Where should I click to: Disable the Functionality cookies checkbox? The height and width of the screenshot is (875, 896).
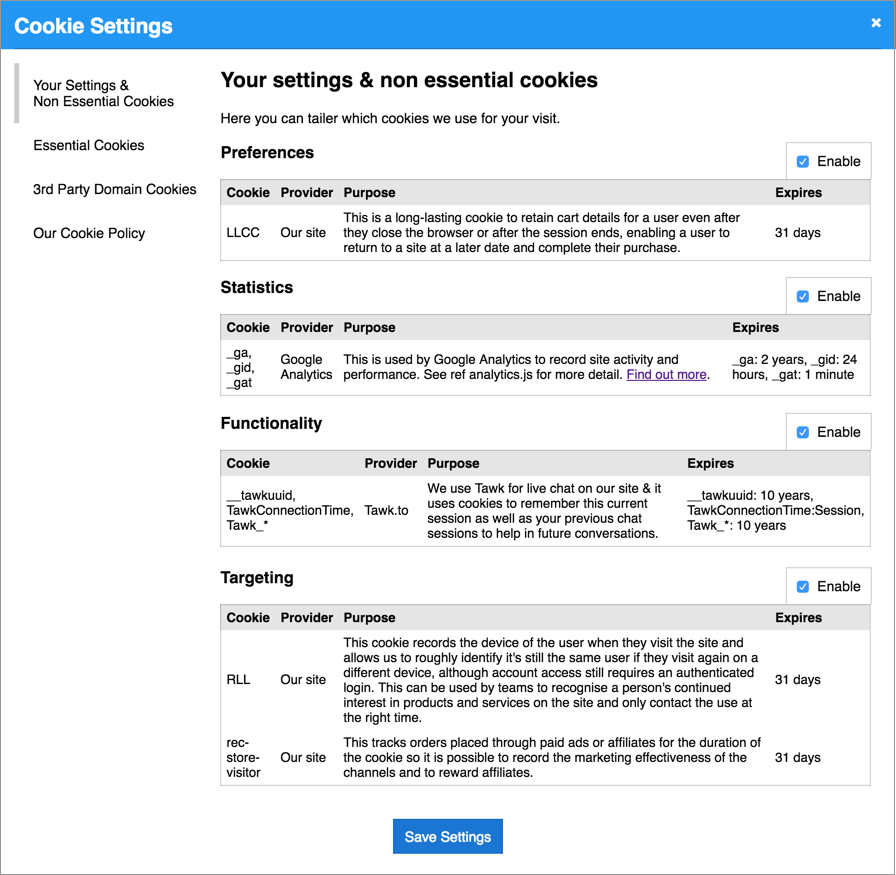click(x=803, y=433)
